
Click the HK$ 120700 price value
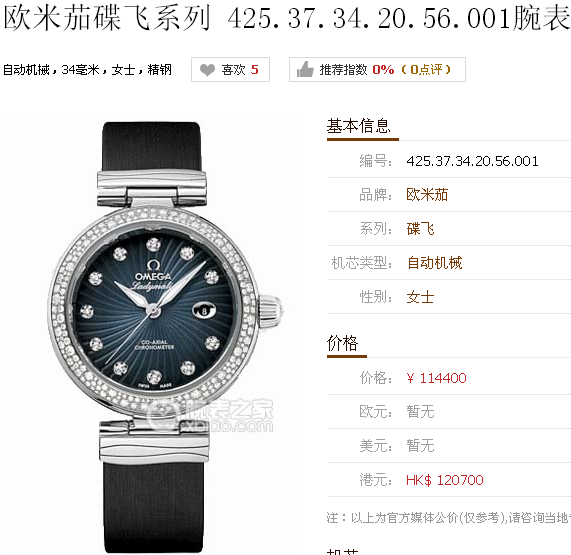point(445,480)
